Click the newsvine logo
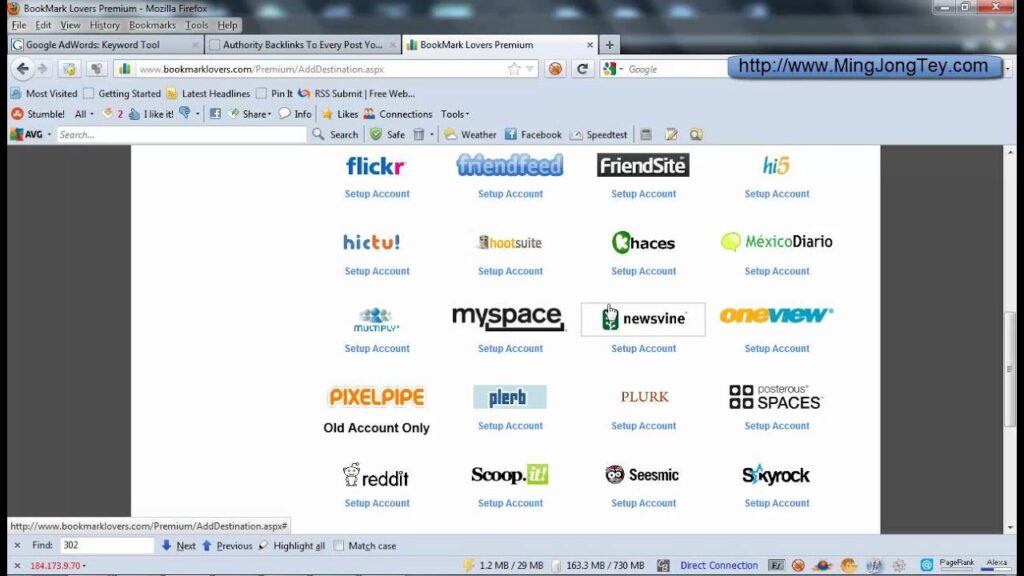This screenshot has width=1024, height=576. coord(643,319)
